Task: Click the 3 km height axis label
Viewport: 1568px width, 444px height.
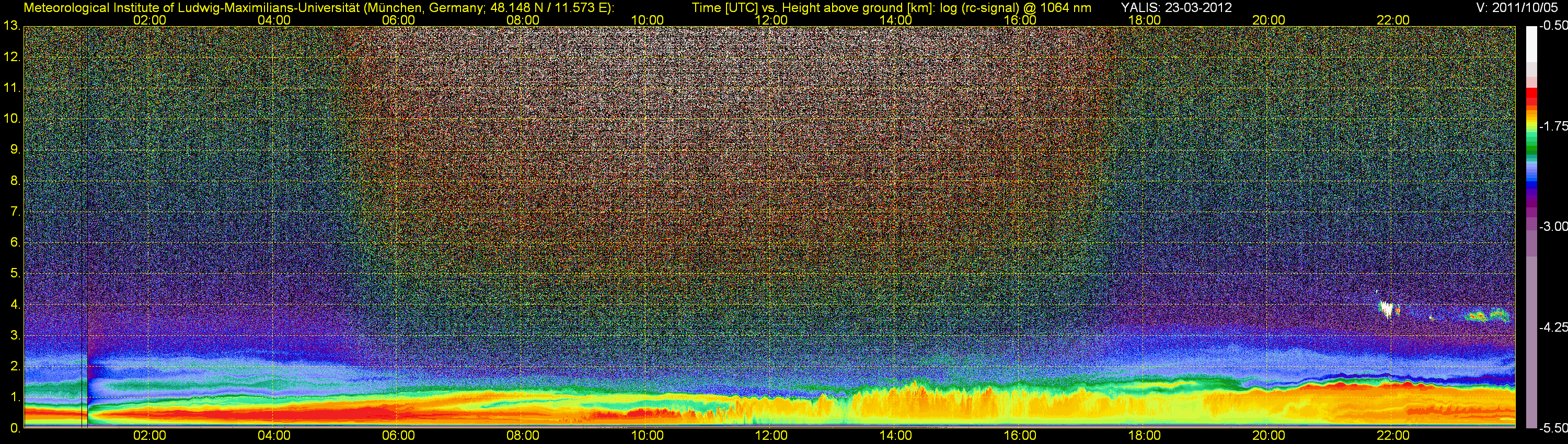Action: coord(15,335)
